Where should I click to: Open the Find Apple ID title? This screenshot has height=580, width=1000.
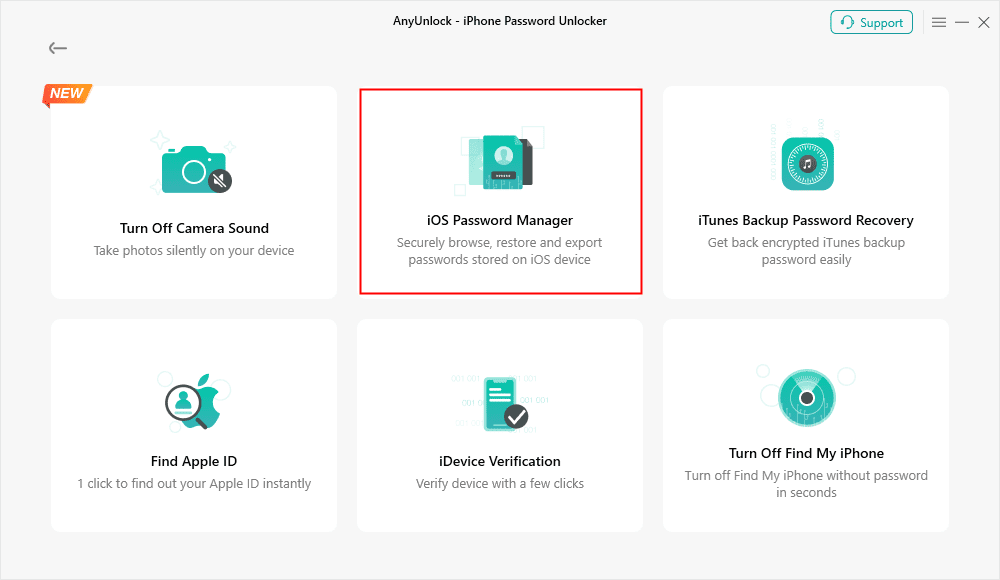(194, 461)
